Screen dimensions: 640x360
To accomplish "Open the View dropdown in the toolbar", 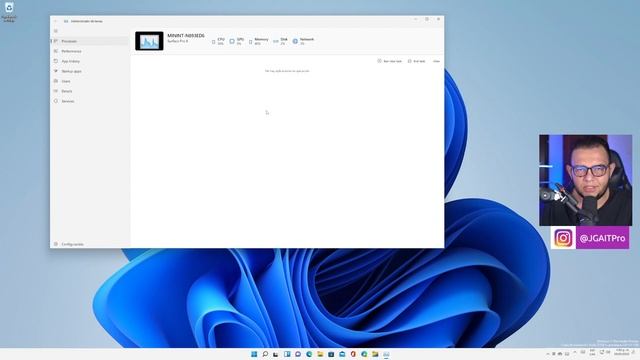I will pyautogui.click(x=436, y=61).
